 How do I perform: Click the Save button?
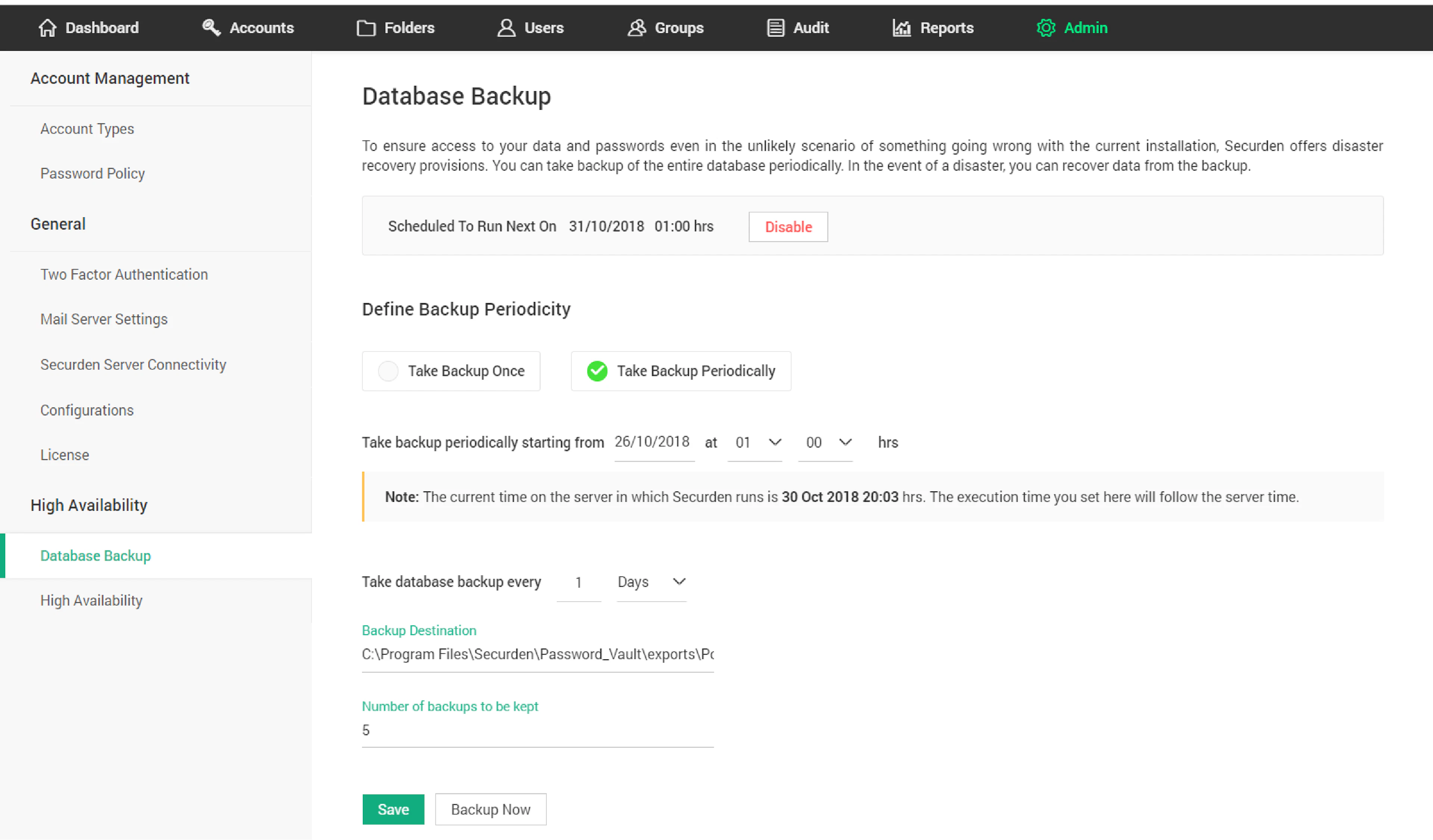pyautogui.click(x=393, y=809)
